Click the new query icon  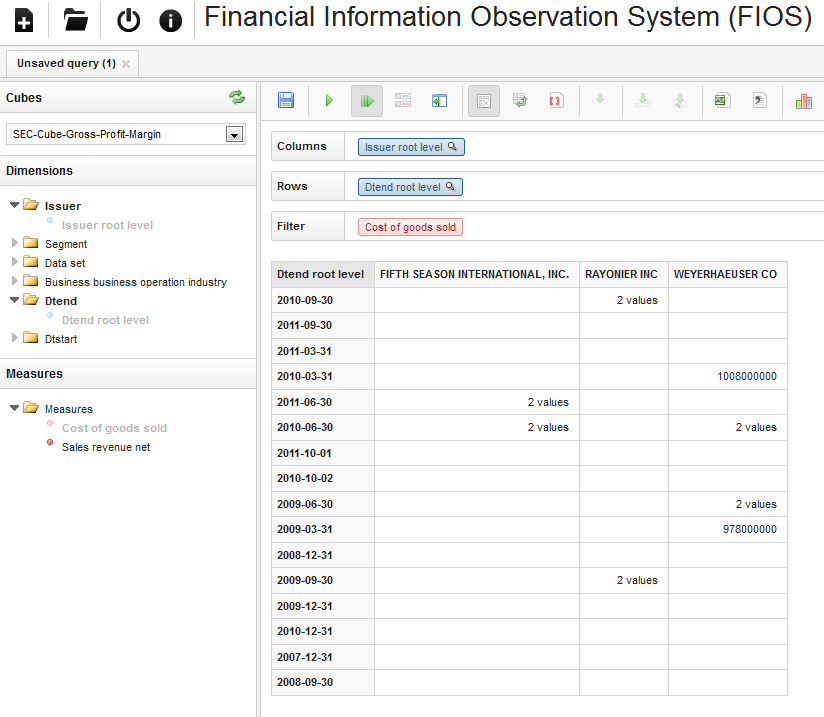pyautogui.click(x=24, y=19)
